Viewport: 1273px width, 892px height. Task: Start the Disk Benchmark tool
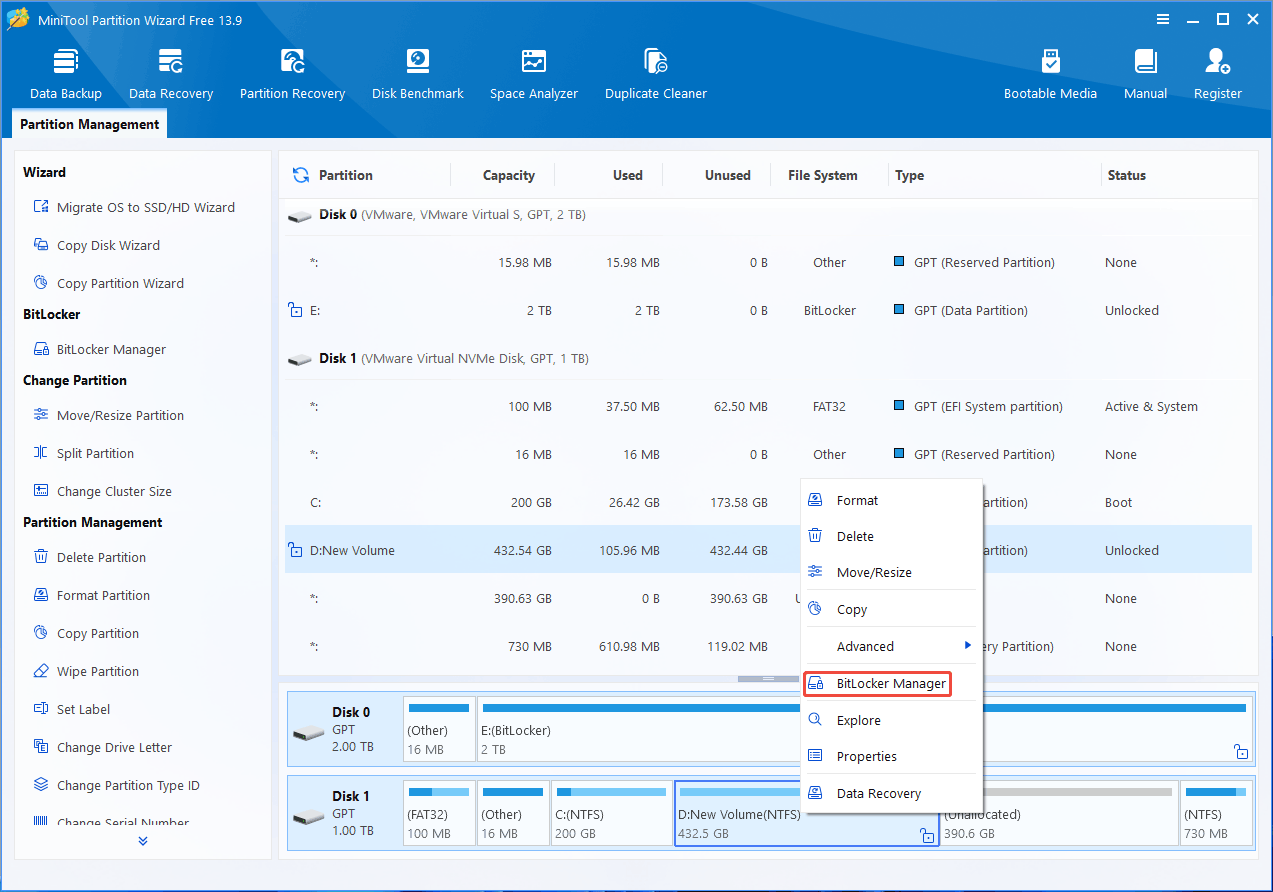tap(417, 73)
